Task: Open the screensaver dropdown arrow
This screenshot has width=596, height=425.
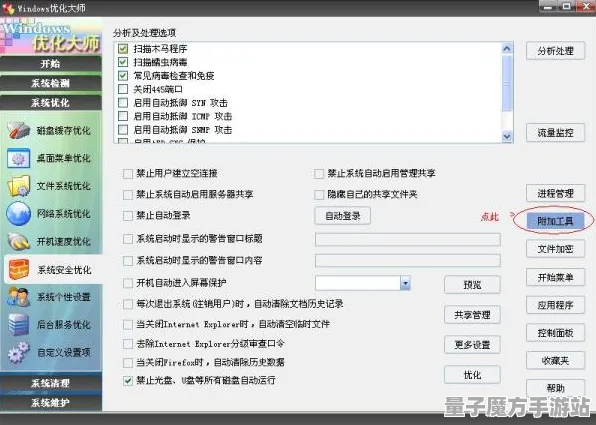Action: click(405, 283)
